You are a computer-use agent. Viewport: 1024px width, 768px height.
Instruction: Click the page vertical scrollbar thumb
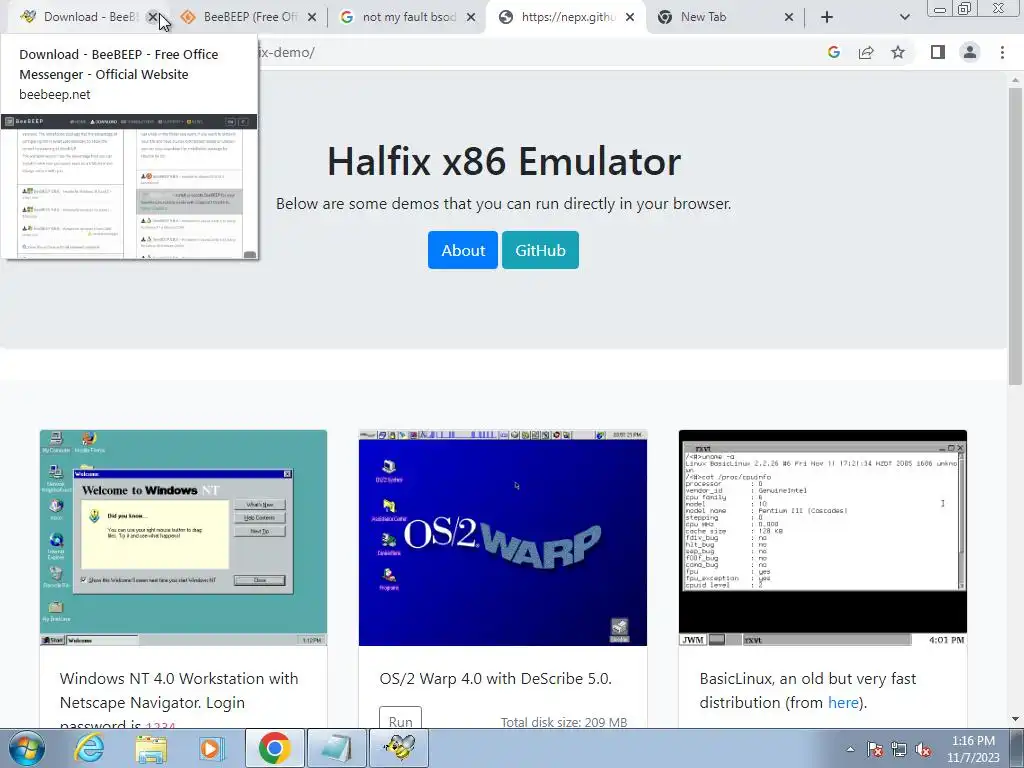(x=1016, y=235)
